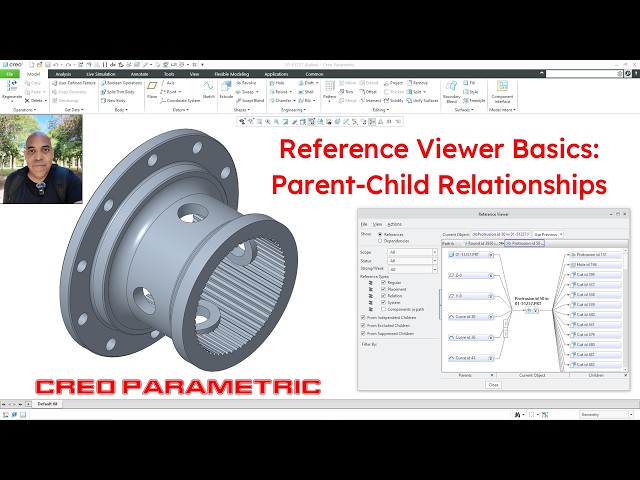Click the Reference Viewer vertical scrollbar
640x480 pixels.
point(626,310)
